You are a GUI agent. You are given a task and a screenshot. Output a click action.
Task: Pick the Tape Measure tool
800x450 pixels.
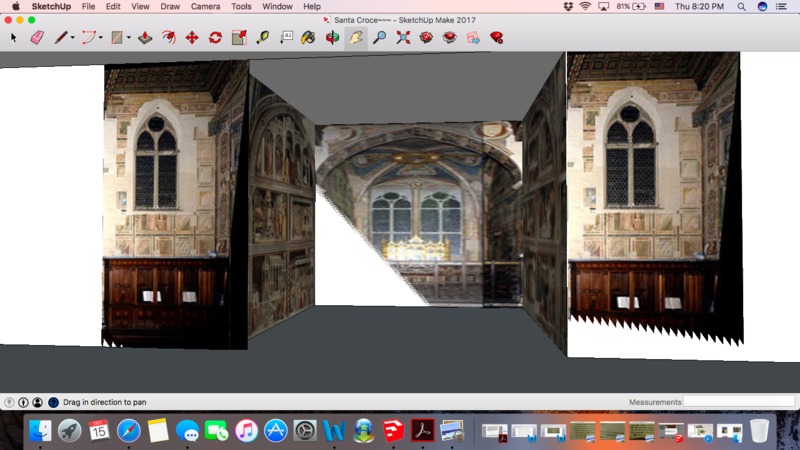tap(263, 38)
